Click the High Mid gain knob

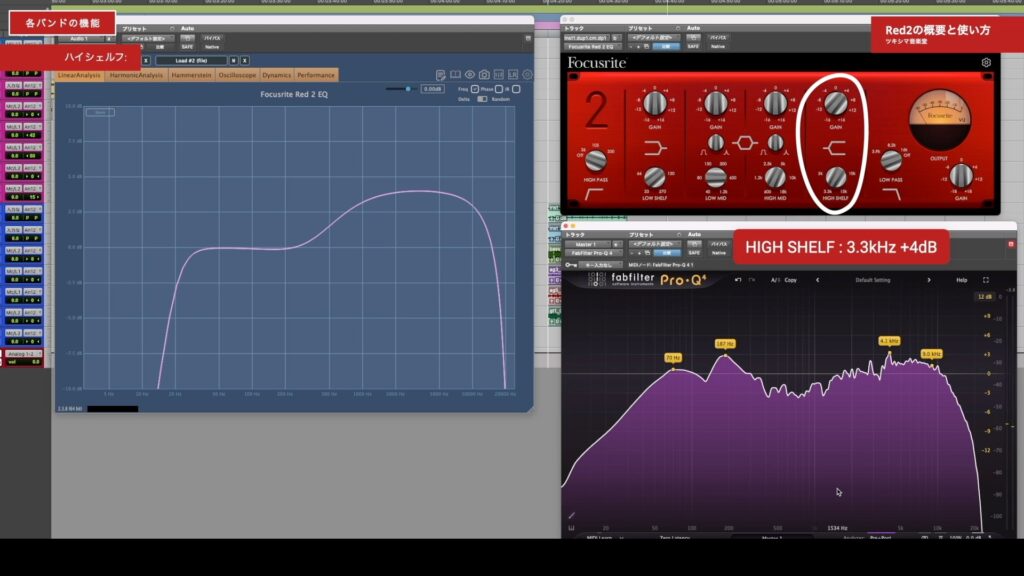point(775,103)
